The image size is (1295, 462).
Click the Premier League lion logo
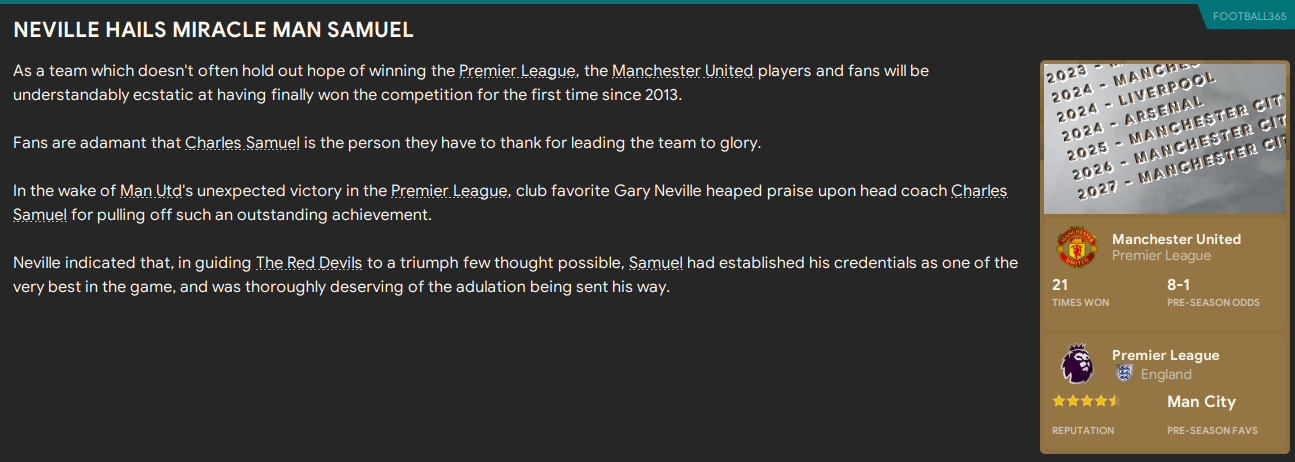1077,363
